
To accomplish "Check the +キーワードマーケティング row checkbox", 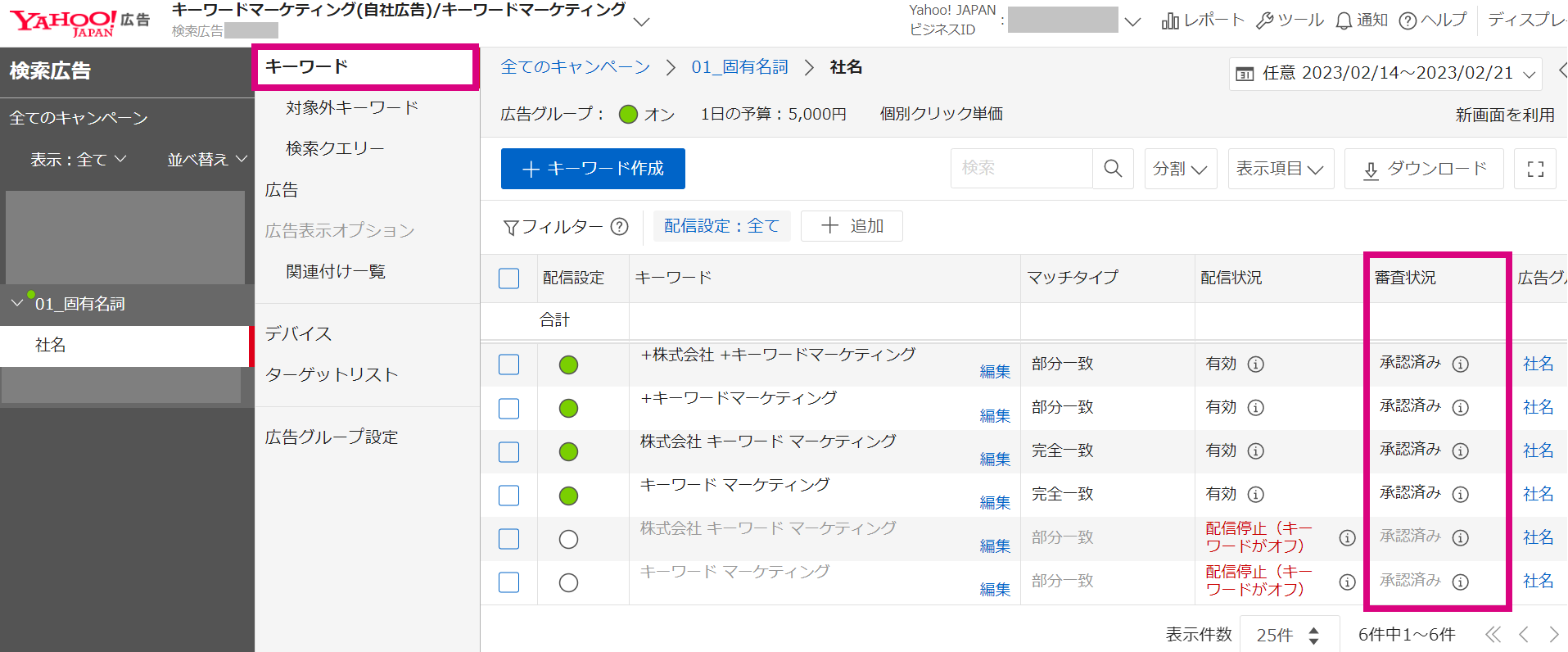I will (x=509, y=408).
